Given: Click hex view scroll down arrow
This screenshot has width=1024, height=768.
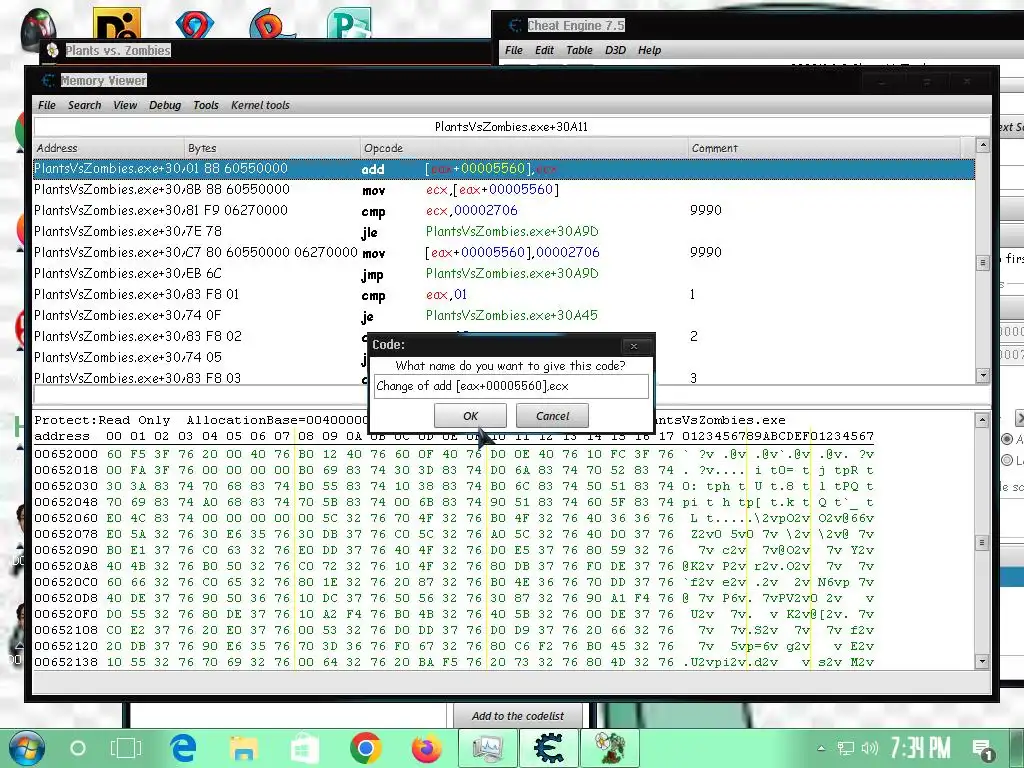Looking at the screenshot, I should [982, 661].
